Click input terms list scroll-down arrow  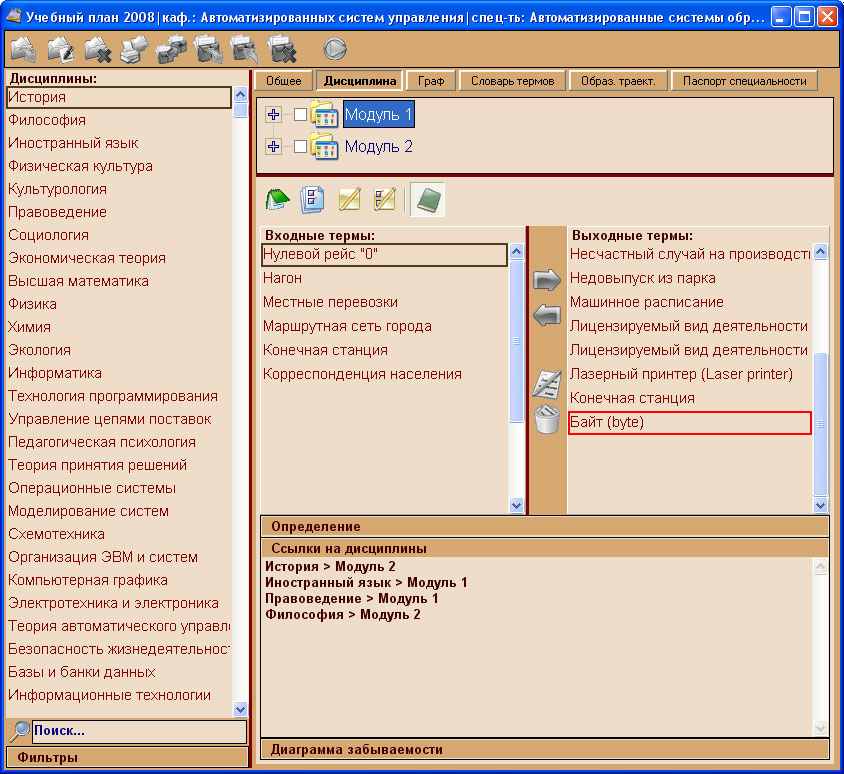click(x=516, y=505)
